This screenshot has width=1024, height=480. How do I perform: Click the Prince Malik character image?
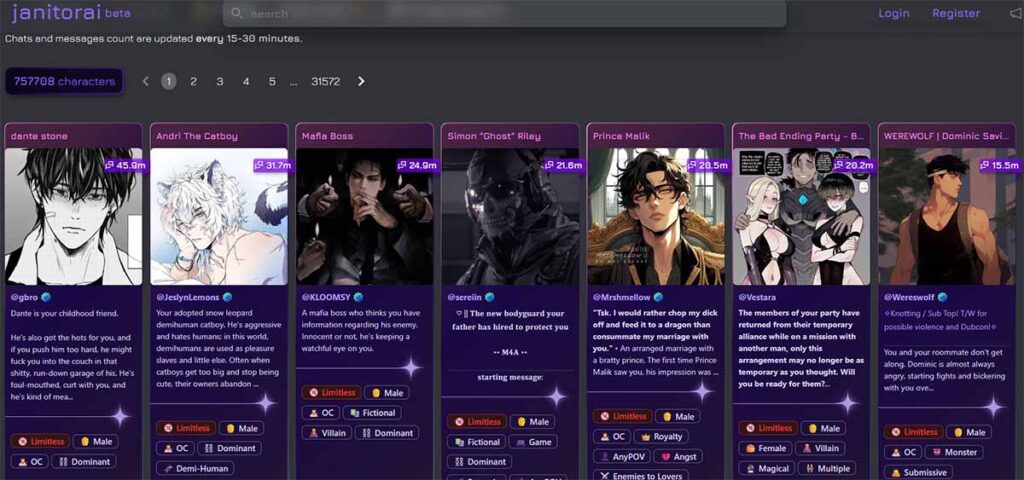click(656, 216)
